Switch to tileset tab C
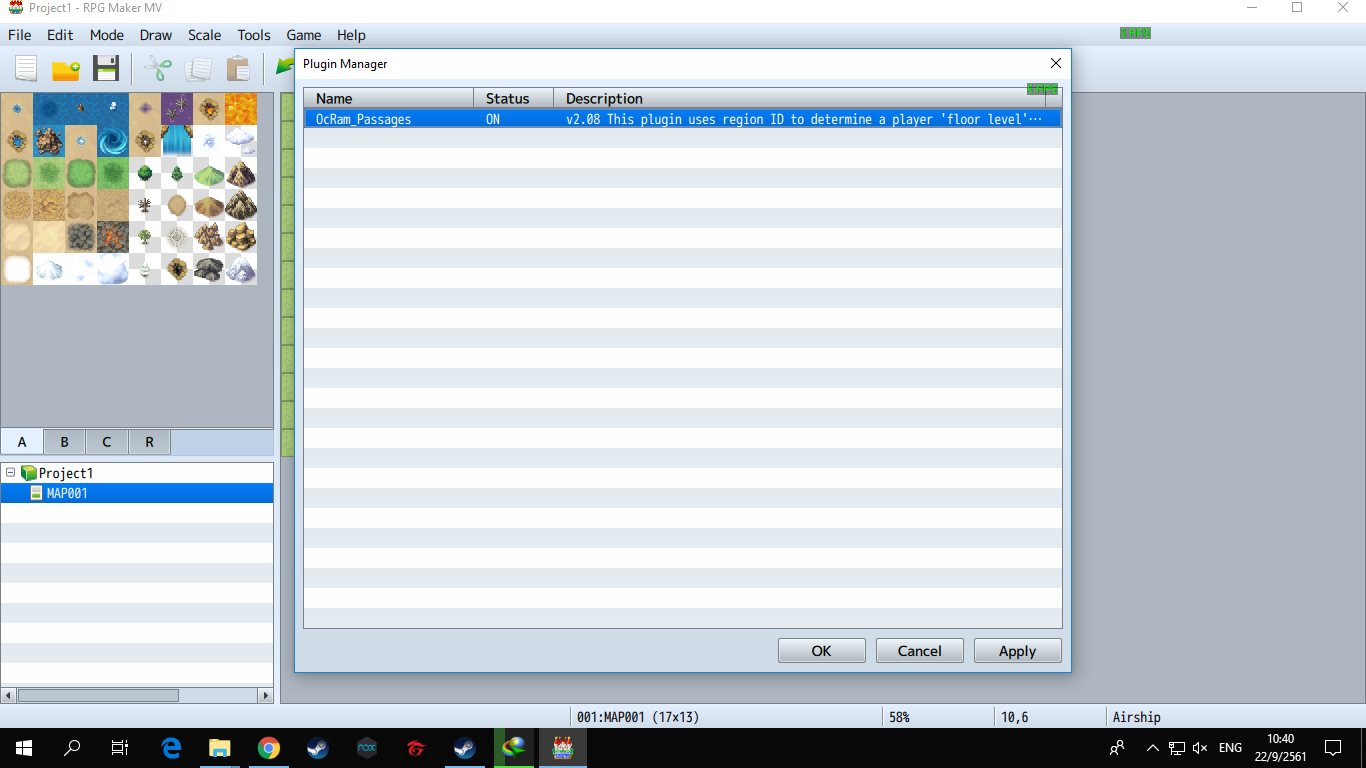The width and height of the screenshot is (1366, 768). coord(106,442)
